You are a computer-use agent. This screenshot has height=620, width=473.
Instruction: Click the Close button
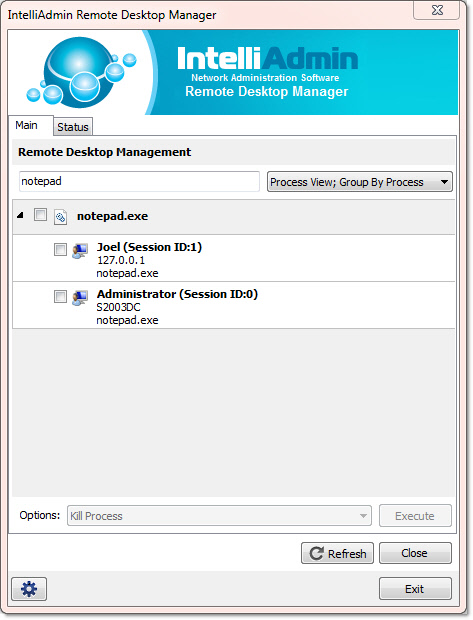pos(415,553)
